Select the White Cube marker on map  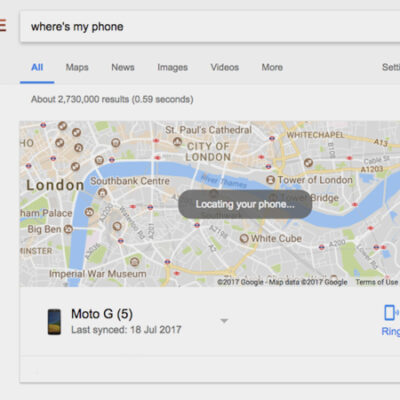[x=244, y=238]
